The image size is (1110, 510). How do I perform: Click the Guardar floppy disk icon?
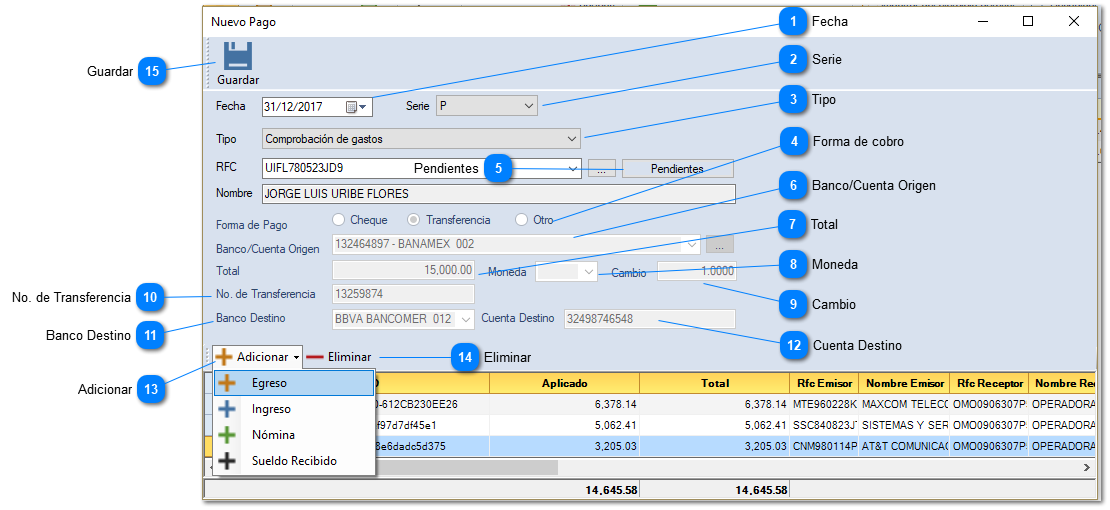pyautogui.click(x=237, y=56)
